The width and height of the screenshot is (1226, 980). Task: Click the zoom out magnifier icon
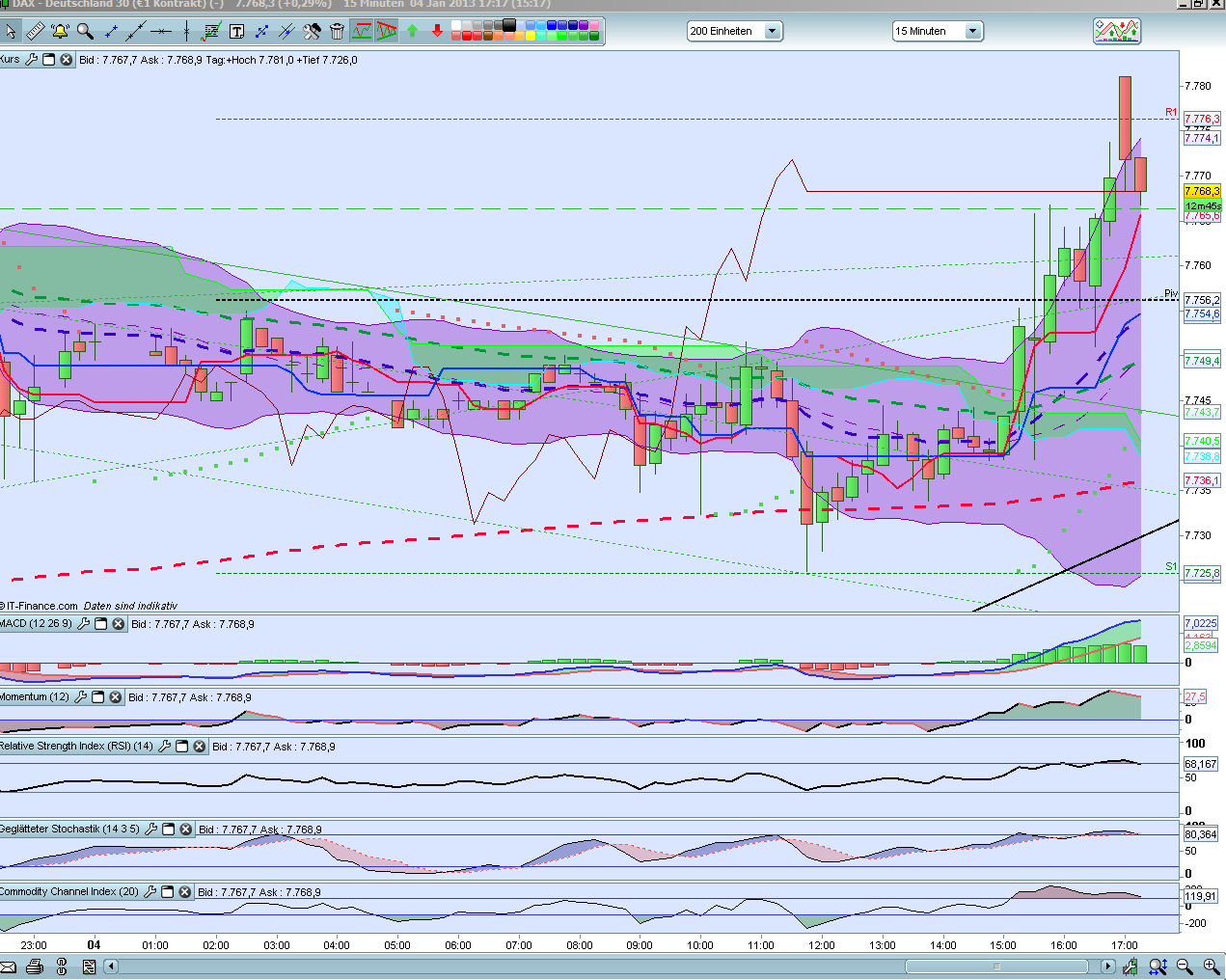click(x=1185, y=966)
